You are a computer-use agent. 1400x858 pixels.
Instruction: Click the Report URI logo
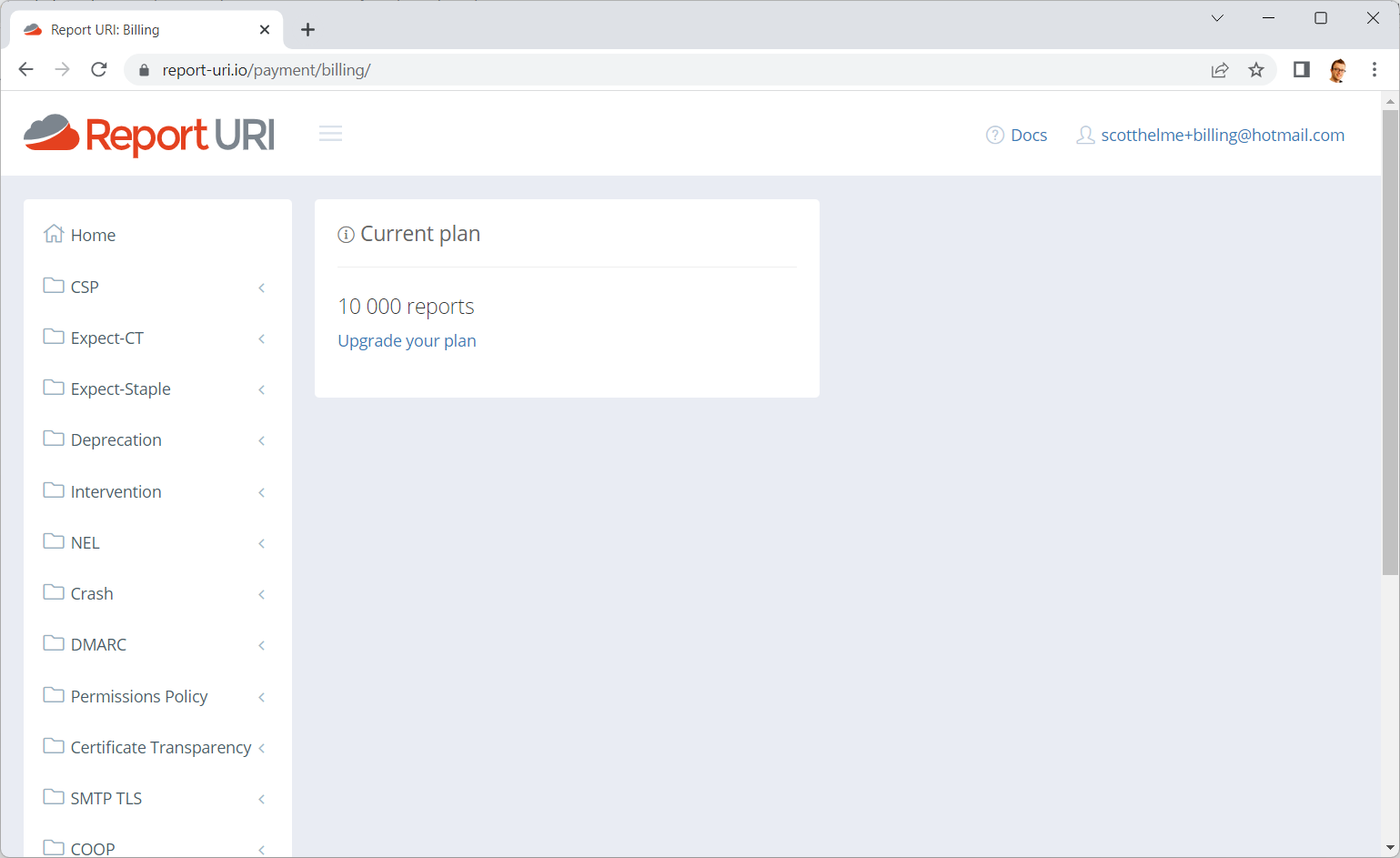click(x=149, y=135)
